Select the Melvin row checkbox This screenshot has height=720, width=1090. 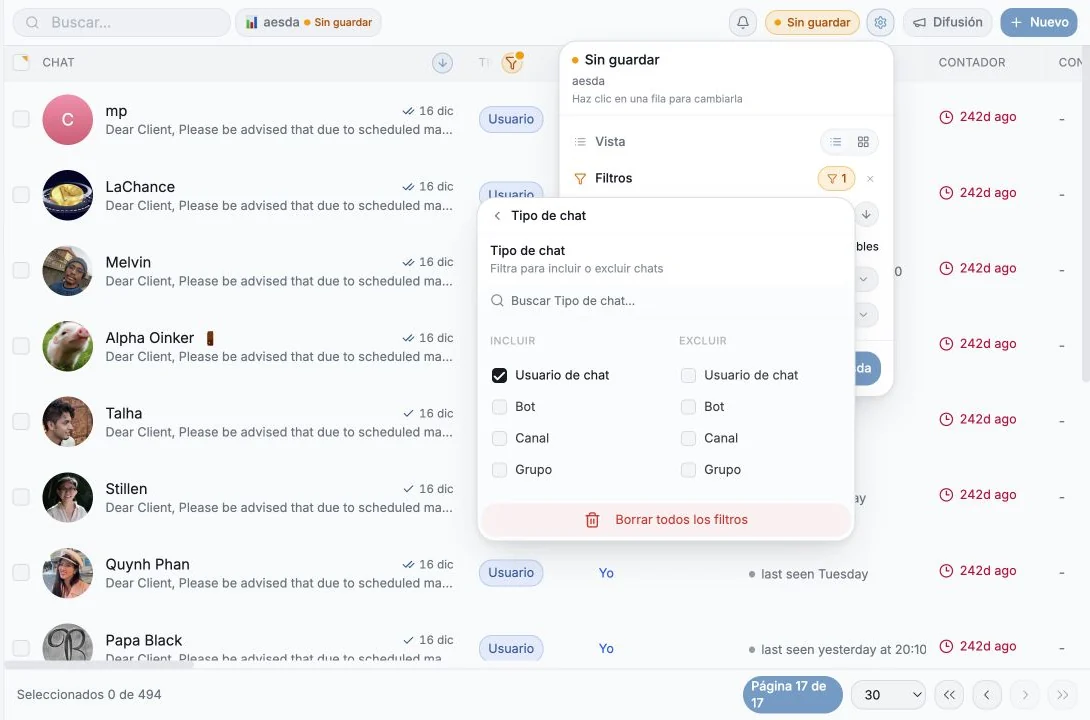click(22, 270)
